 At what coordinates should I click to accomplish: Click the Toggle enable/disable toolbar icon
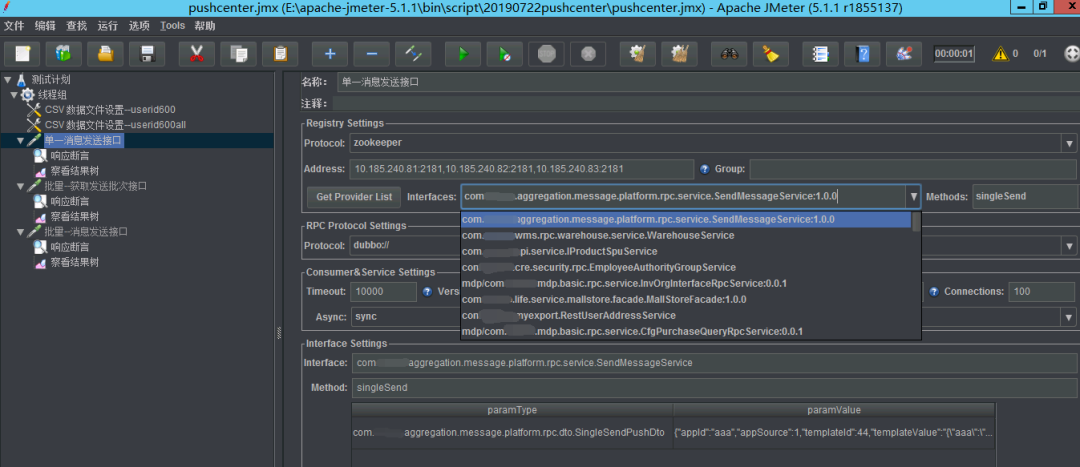[x=413, y=53]
